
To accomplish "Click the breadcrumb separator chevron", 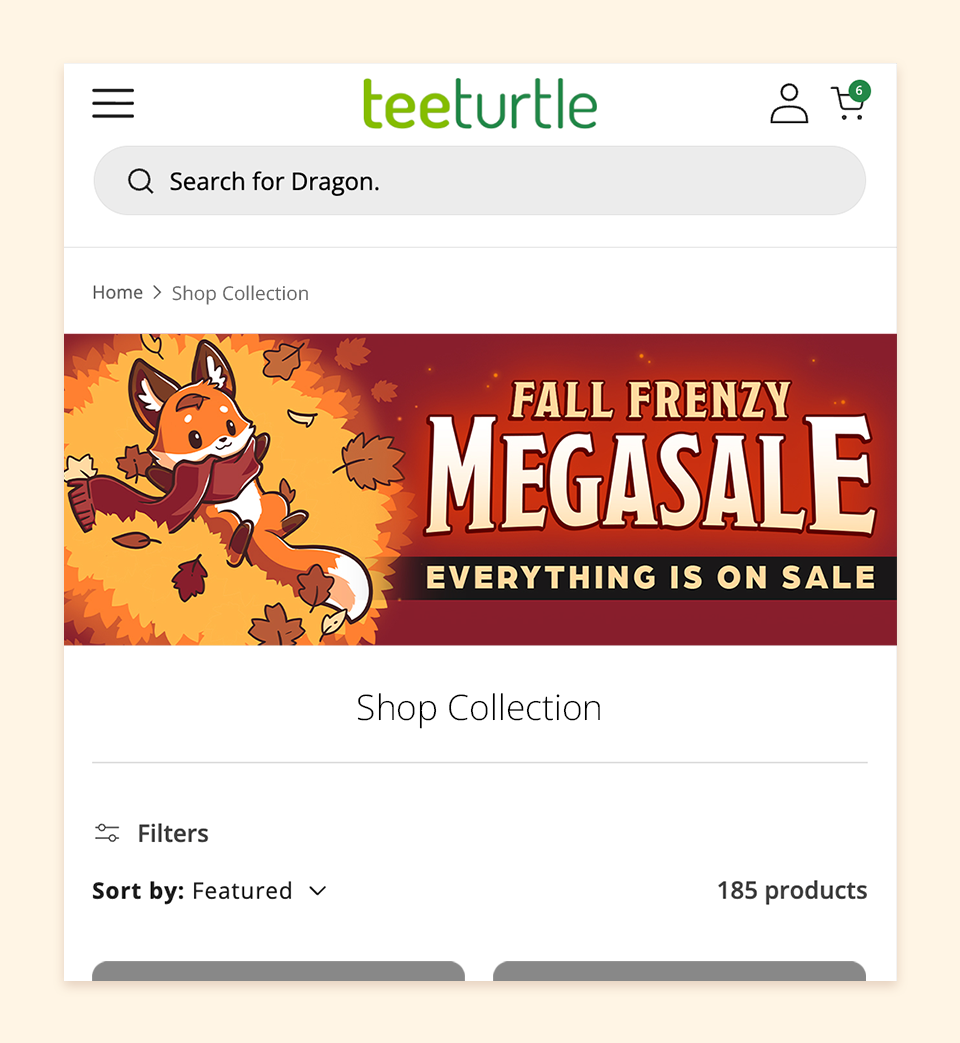I will [x=157, y=293].
